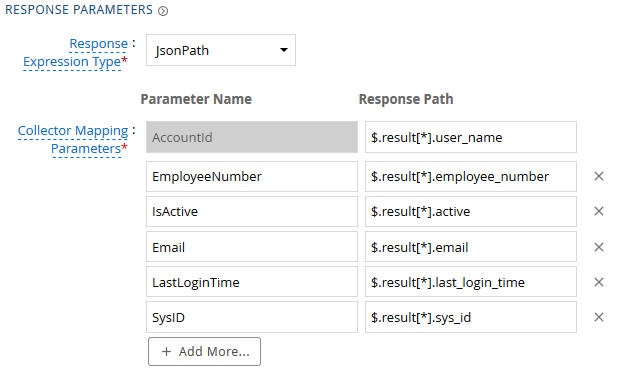Delete the LastLoginTime mapping row
This screenshot has height=373, width=617.
tap(599, 282)
